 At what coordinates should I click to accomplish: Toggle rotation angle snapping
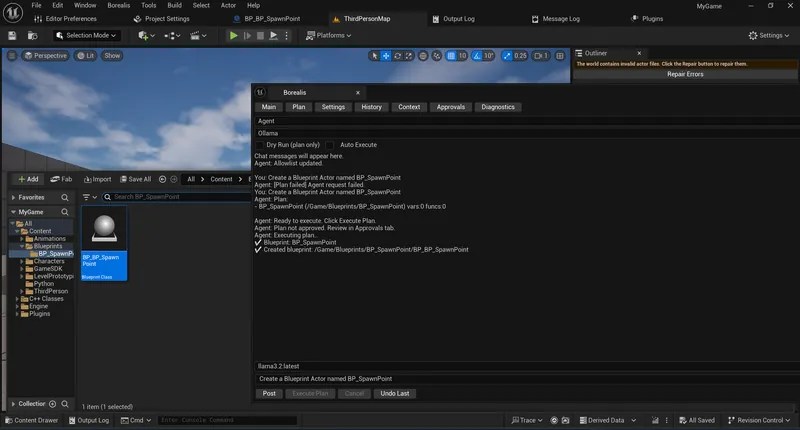(x=477, y=56)
